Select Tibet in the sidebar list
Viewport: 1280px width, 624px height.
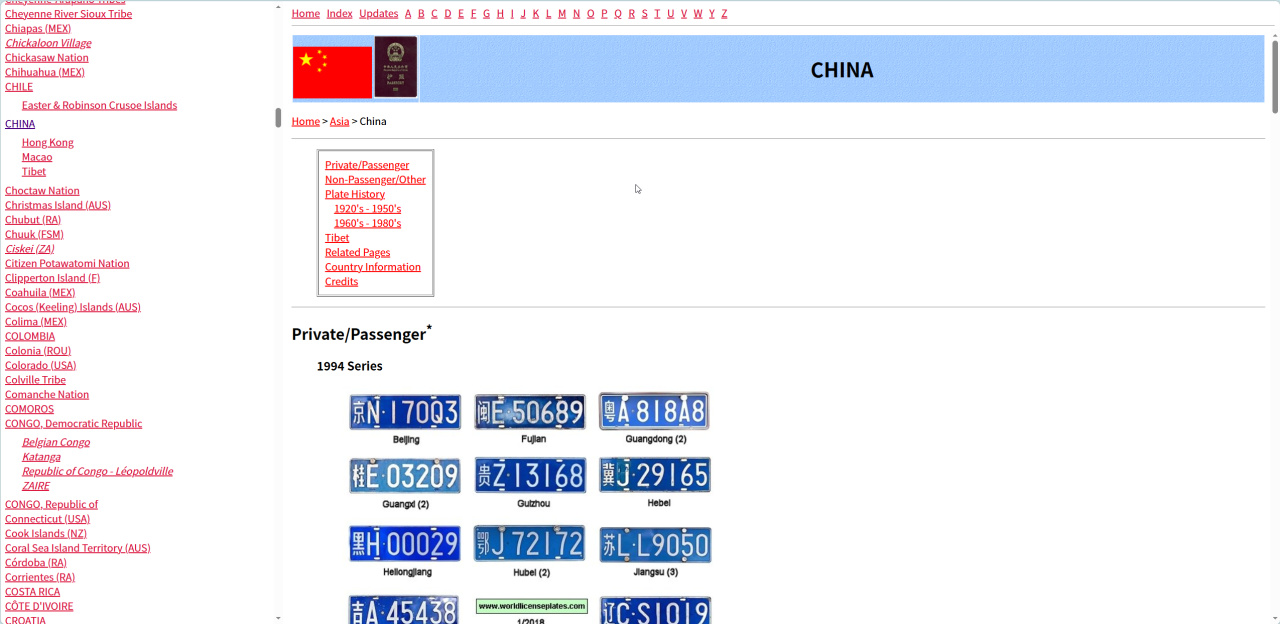(34, 171)
